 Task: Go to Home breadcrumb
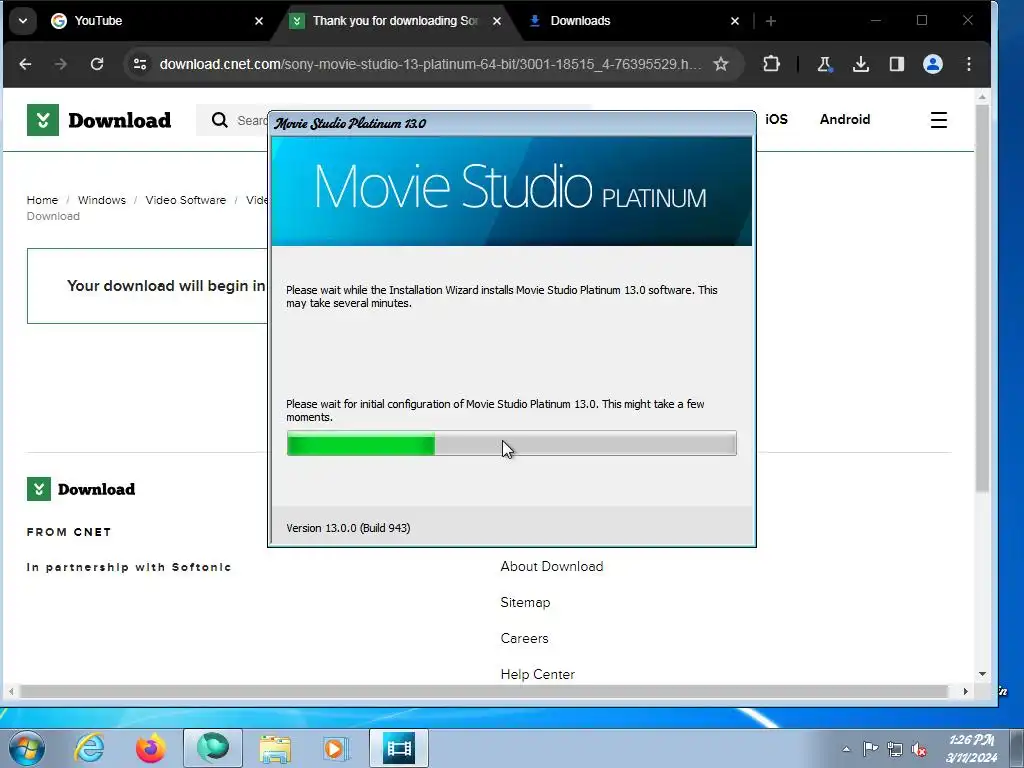42,200
